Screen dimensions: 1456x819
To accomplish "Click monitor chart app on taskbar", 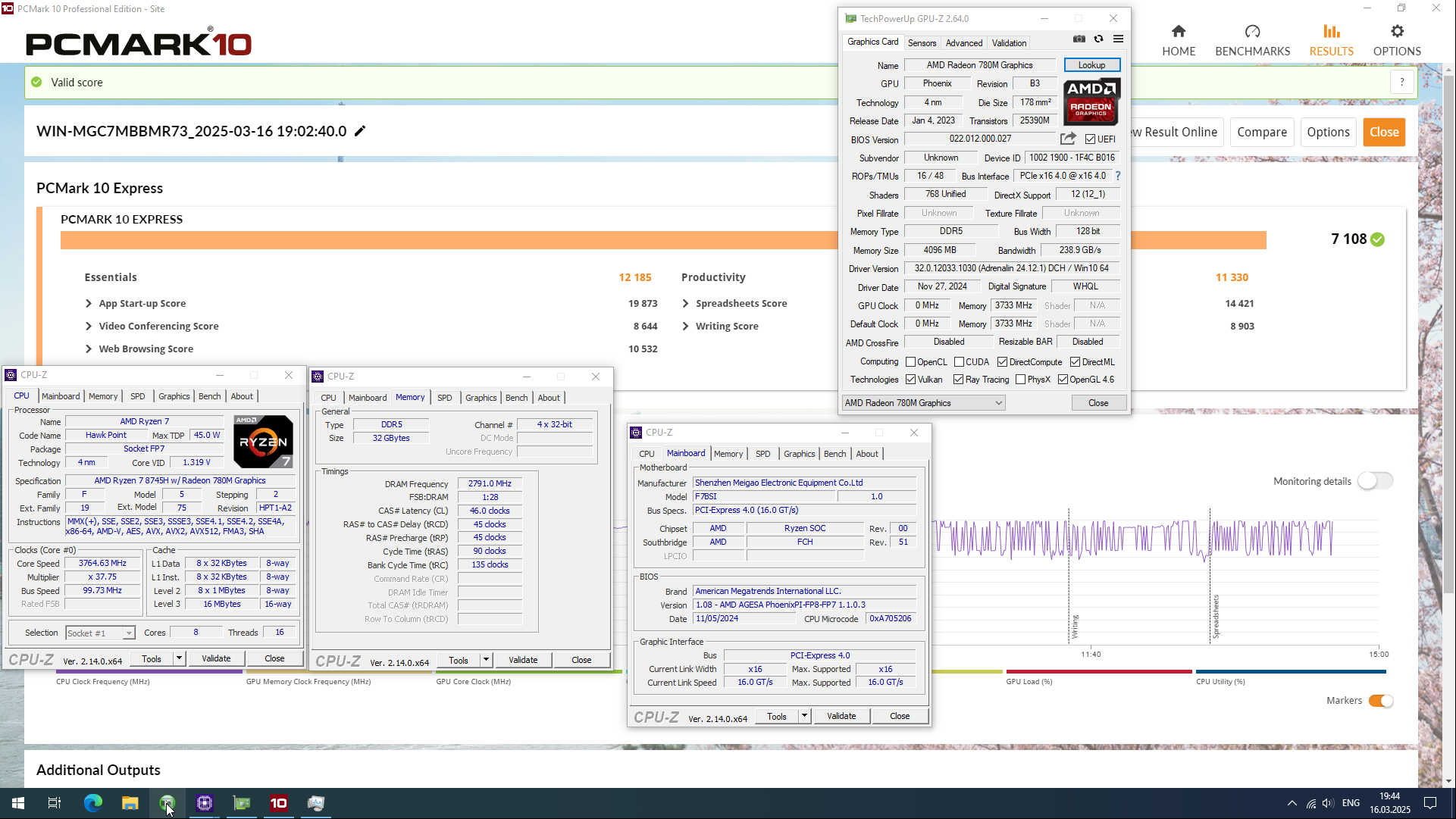I will point(316,803).
